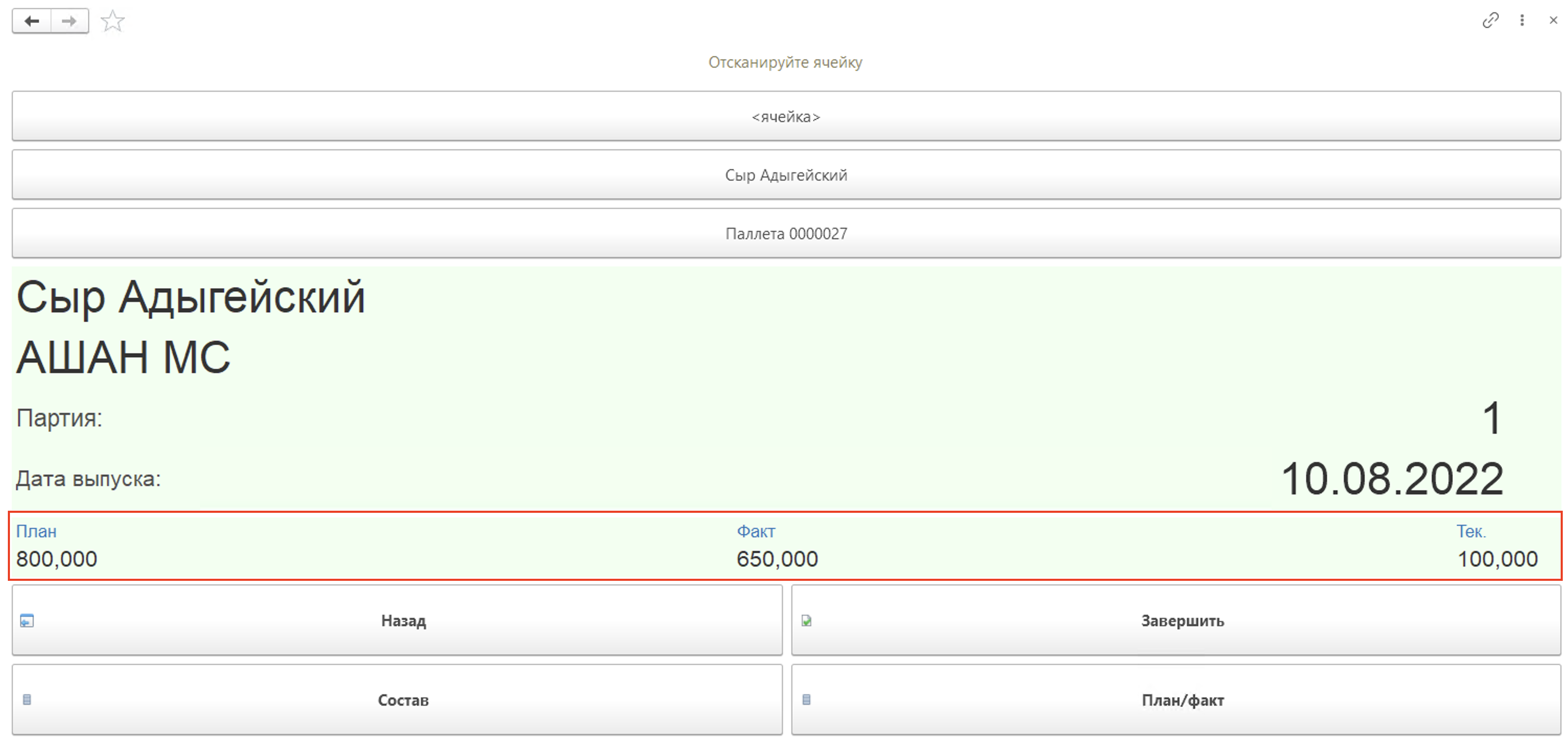Open the three-dot more options menu
The width and height of the screenshot is (1568, 742).
coord(1522,21)
